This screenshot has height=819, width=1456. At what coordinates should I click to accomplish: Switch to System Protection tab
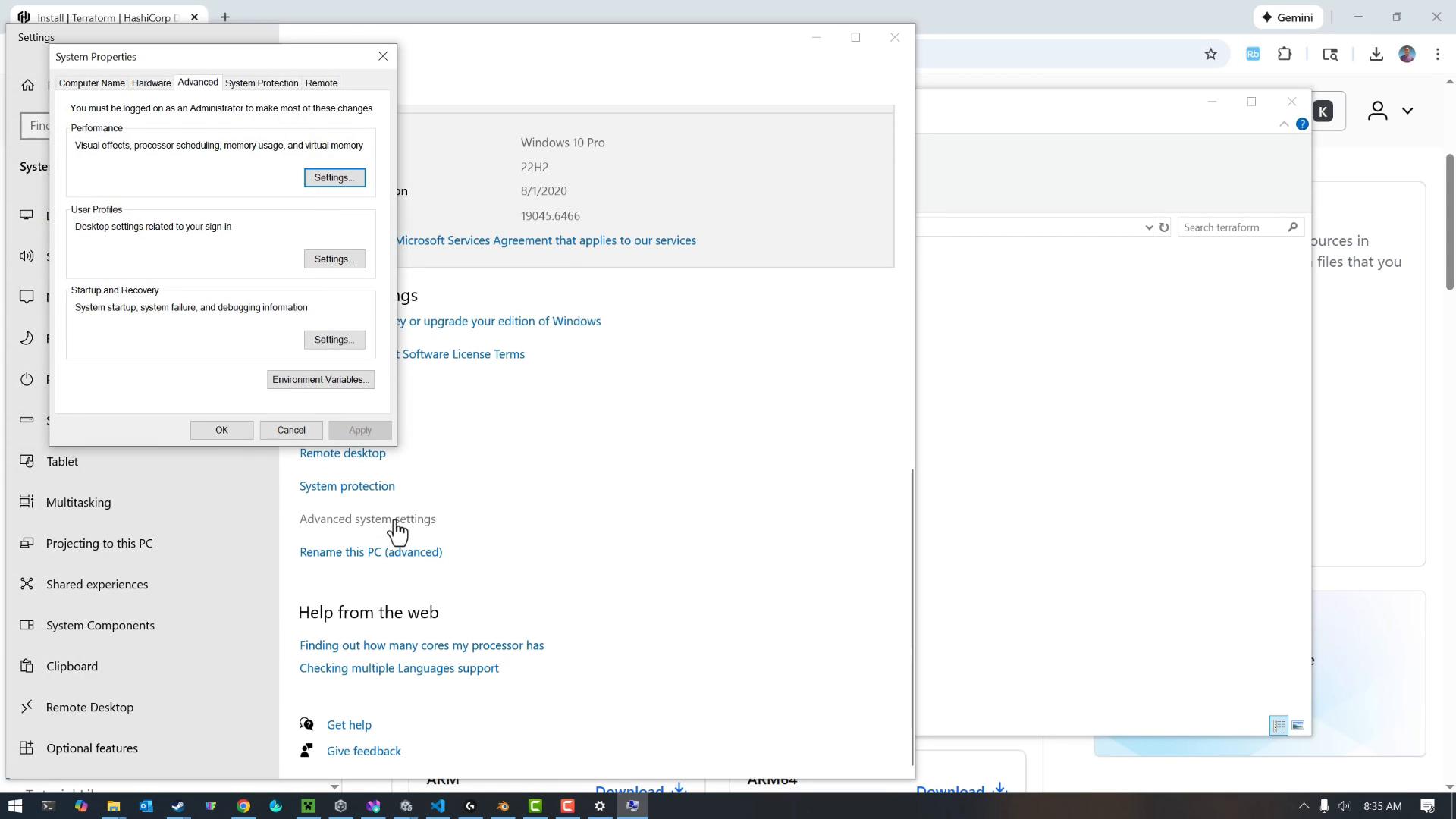[x=262, y=83]
